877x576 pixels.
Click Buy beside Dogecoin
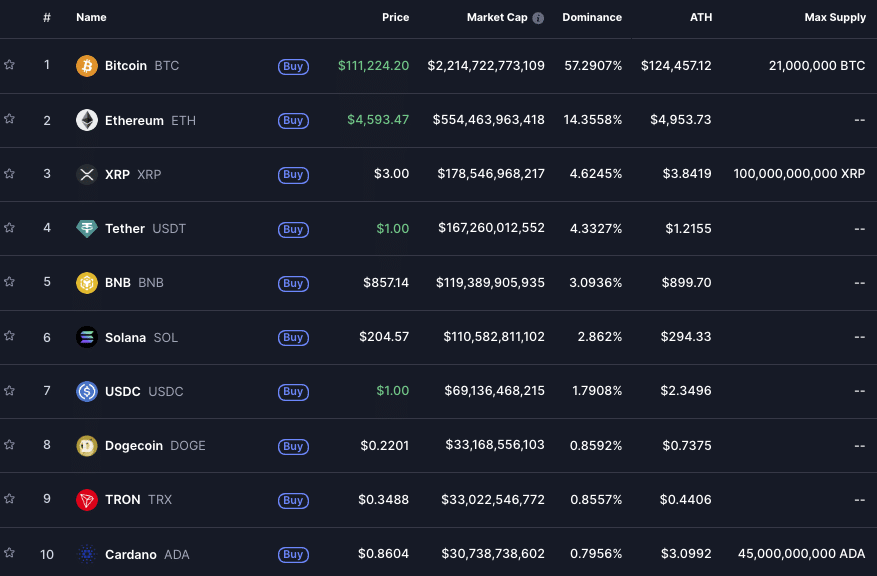pos(293,446)
